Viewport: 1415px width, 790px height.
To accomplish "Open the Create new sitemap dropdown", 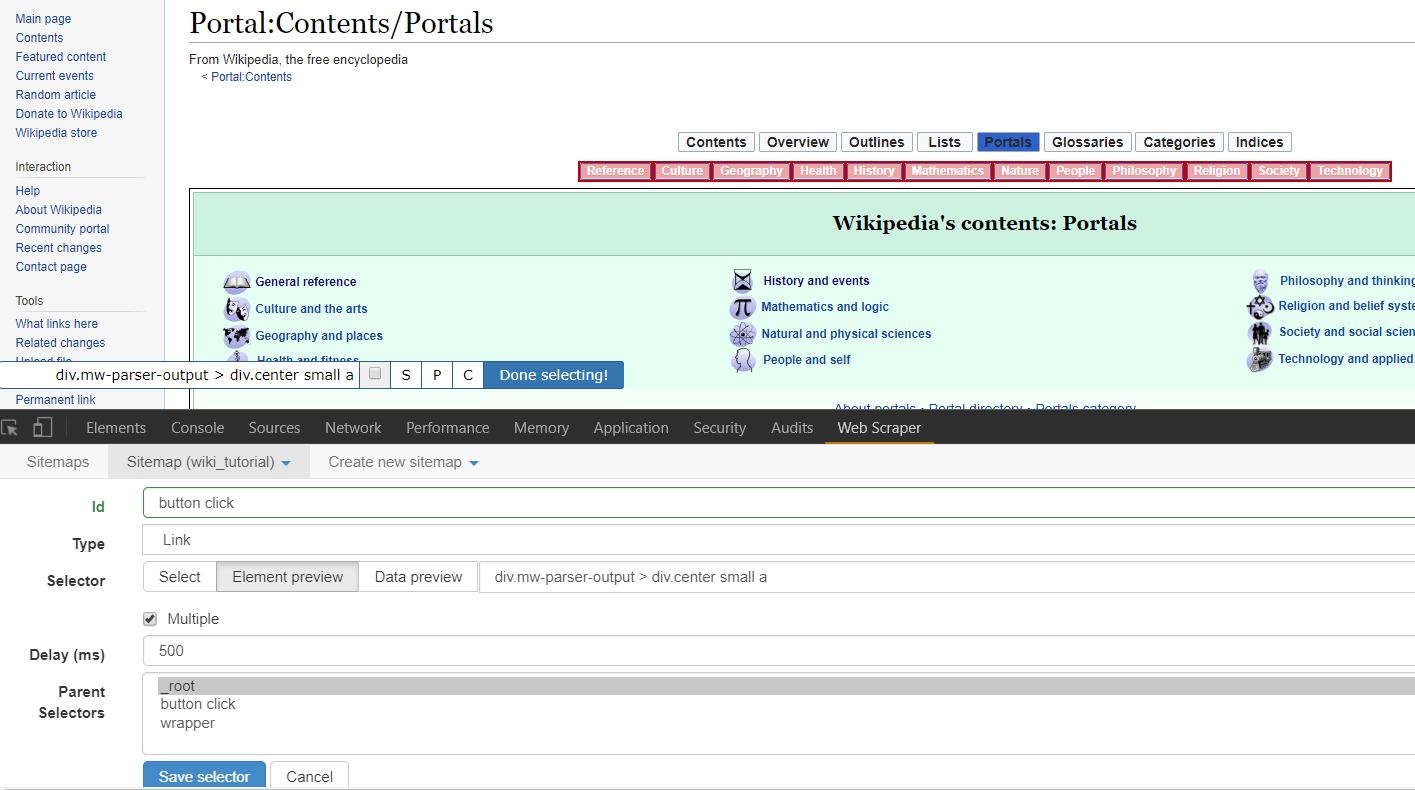I will pos(403,462).
